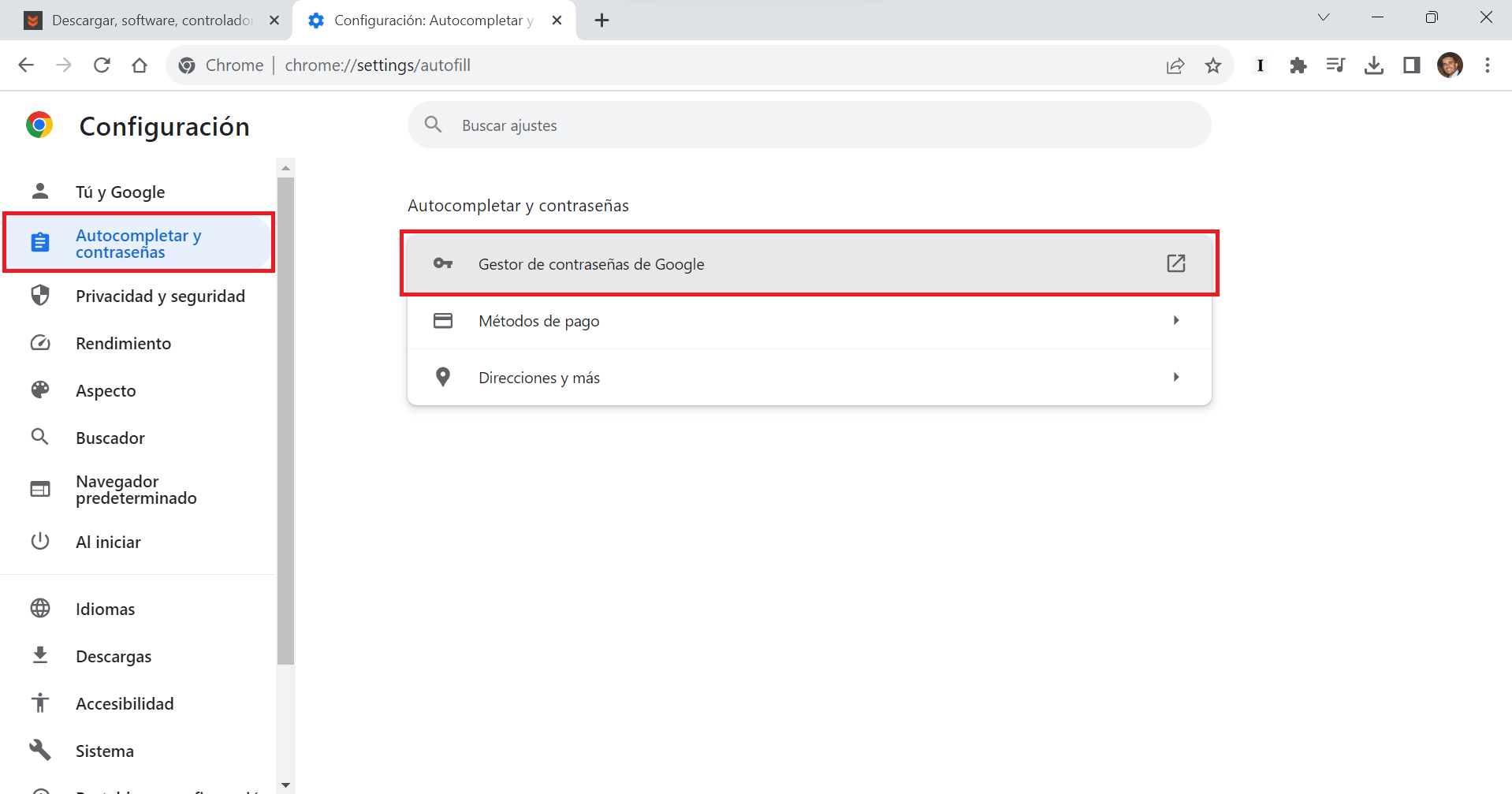Select Autocompletar y contraseñas in sidebar

[x=140, y=243]
